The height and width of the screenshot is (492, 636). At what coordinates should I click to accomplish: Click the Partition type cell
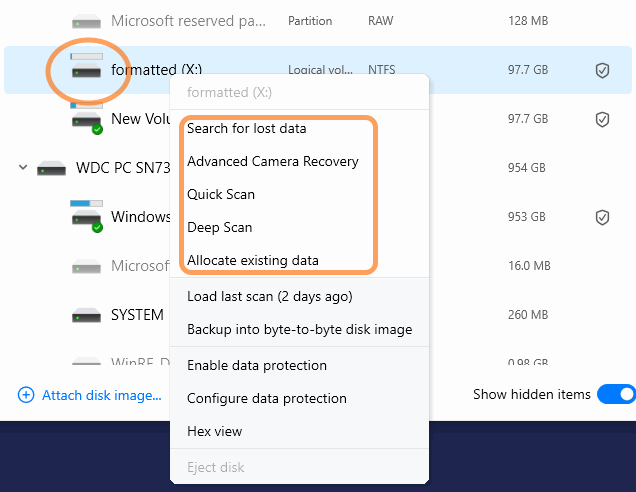(310, 21)
